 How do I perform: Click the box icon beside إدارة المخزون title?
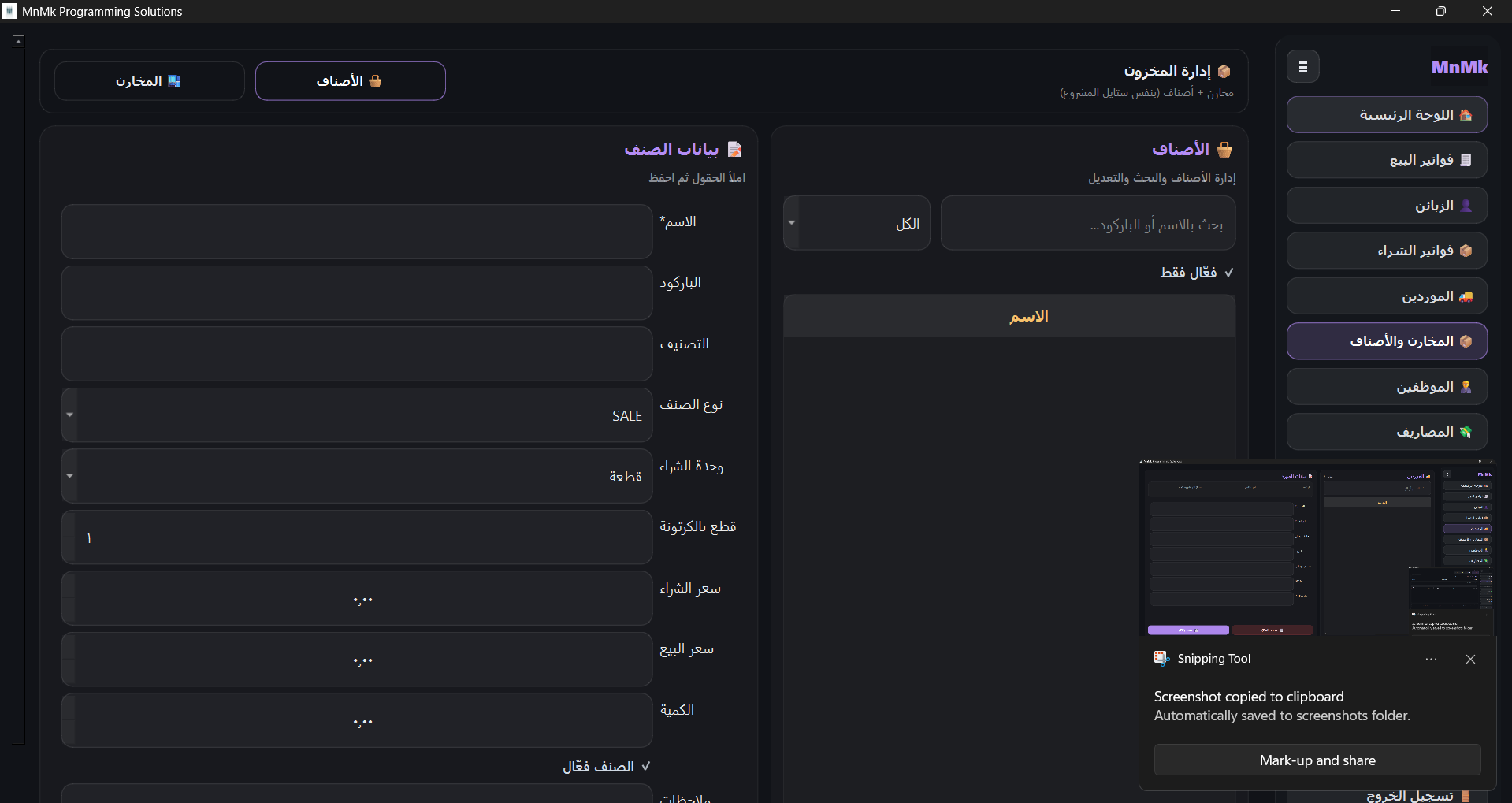coord(1224,72)
